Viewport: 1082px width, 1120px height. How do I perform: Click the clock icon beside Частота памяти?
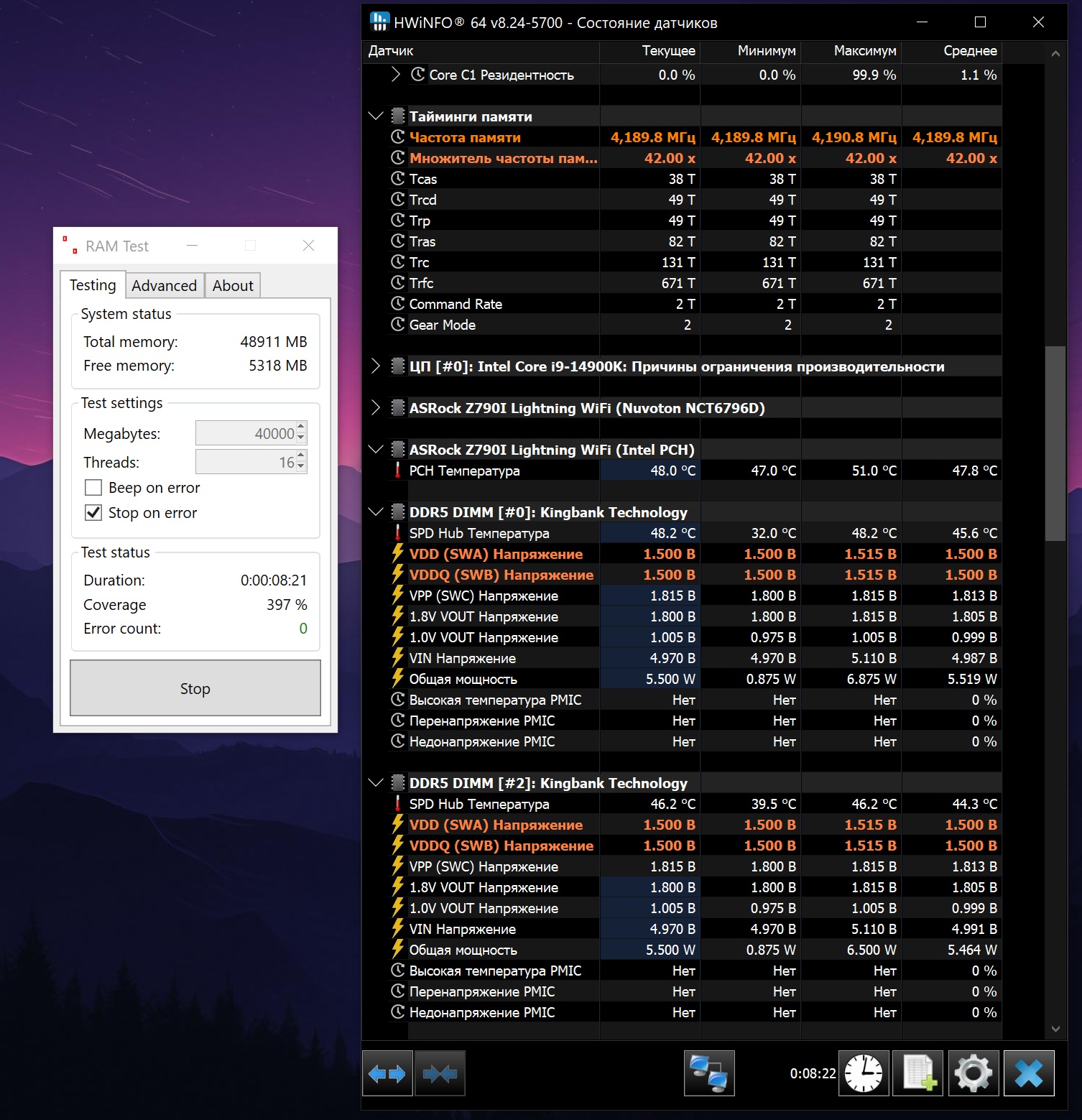[x=397, y=136]
